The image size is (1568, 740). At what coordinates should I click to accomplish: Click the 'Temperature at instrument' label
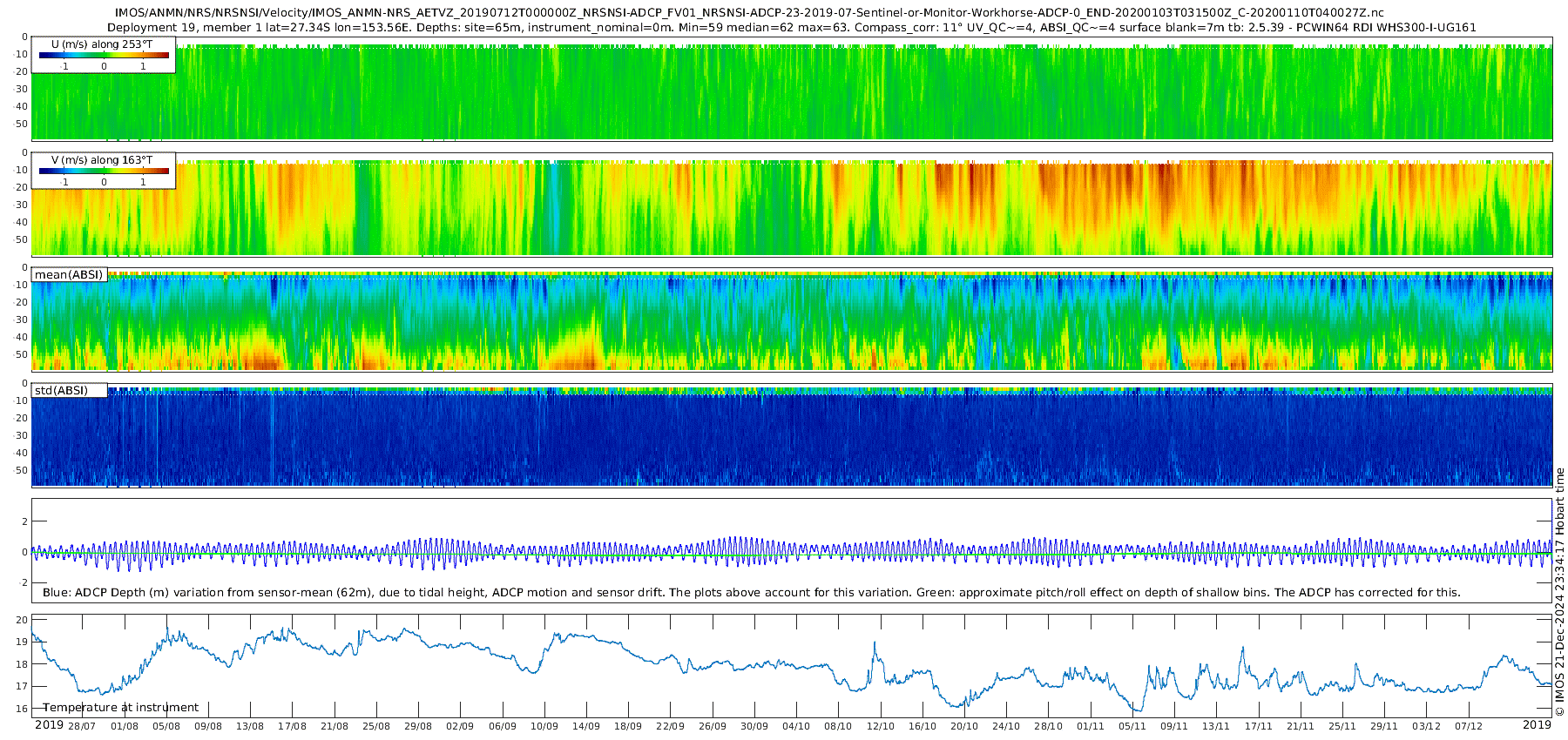tap(120, 708)
